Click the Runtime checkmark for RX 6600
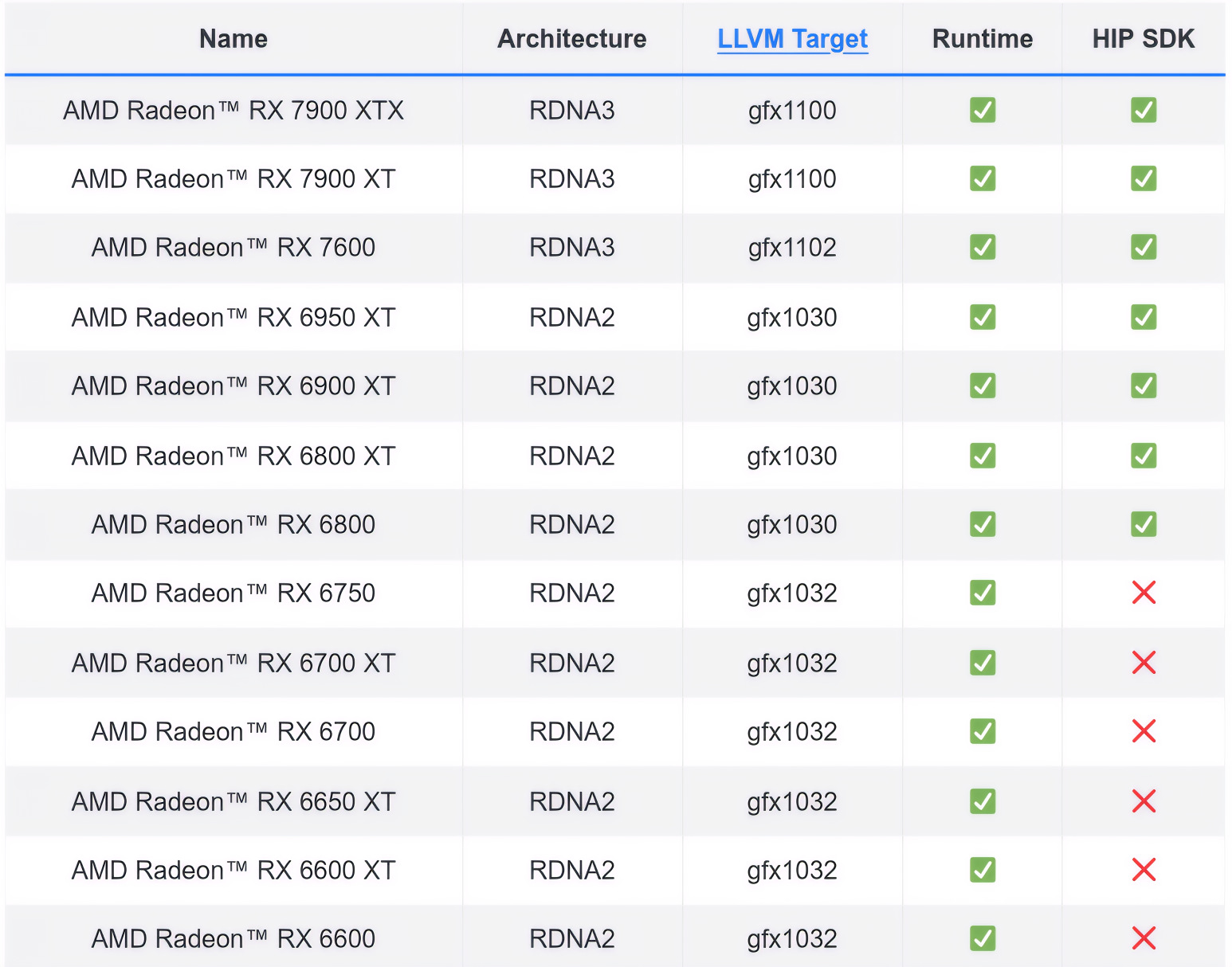 click(983, 938)
